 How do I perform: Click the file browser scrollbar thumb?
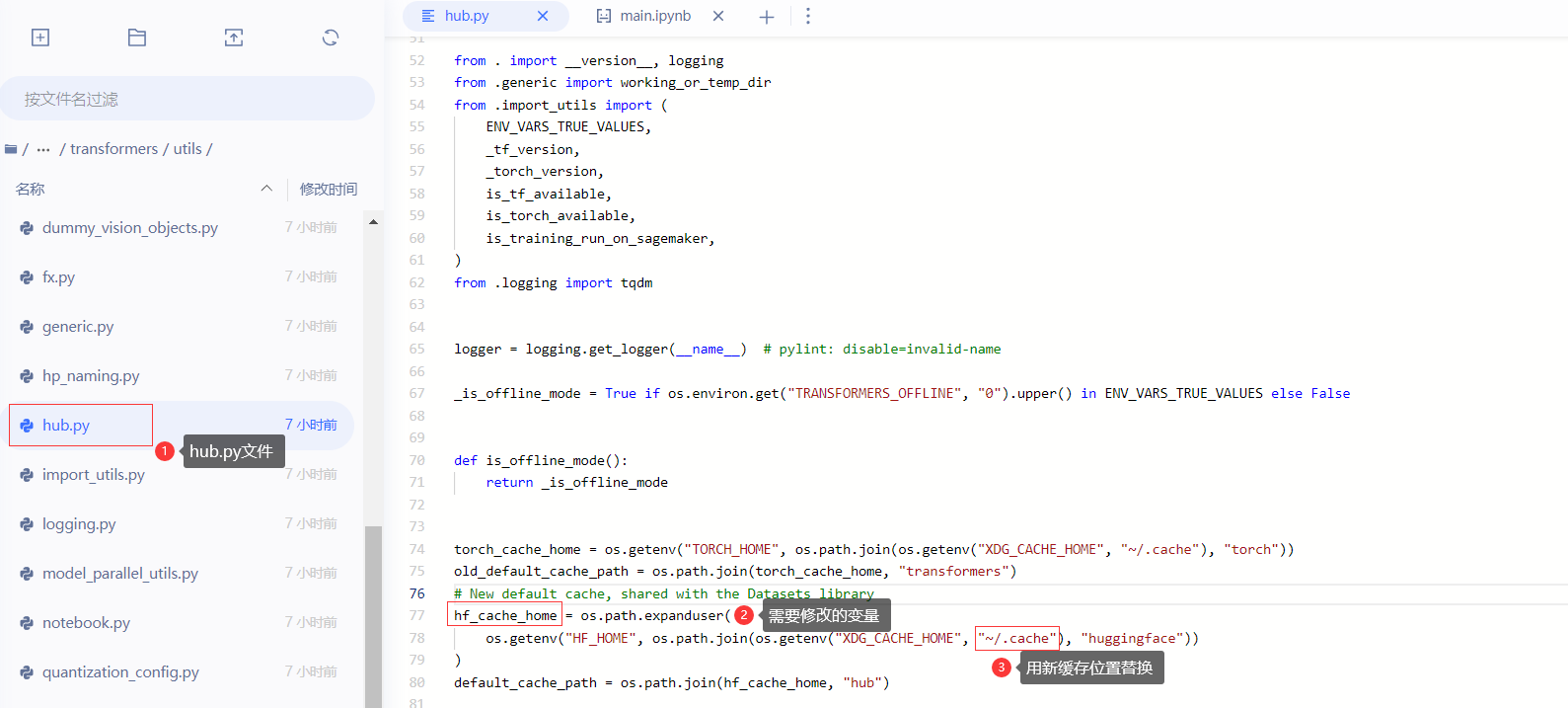[373, 617]
